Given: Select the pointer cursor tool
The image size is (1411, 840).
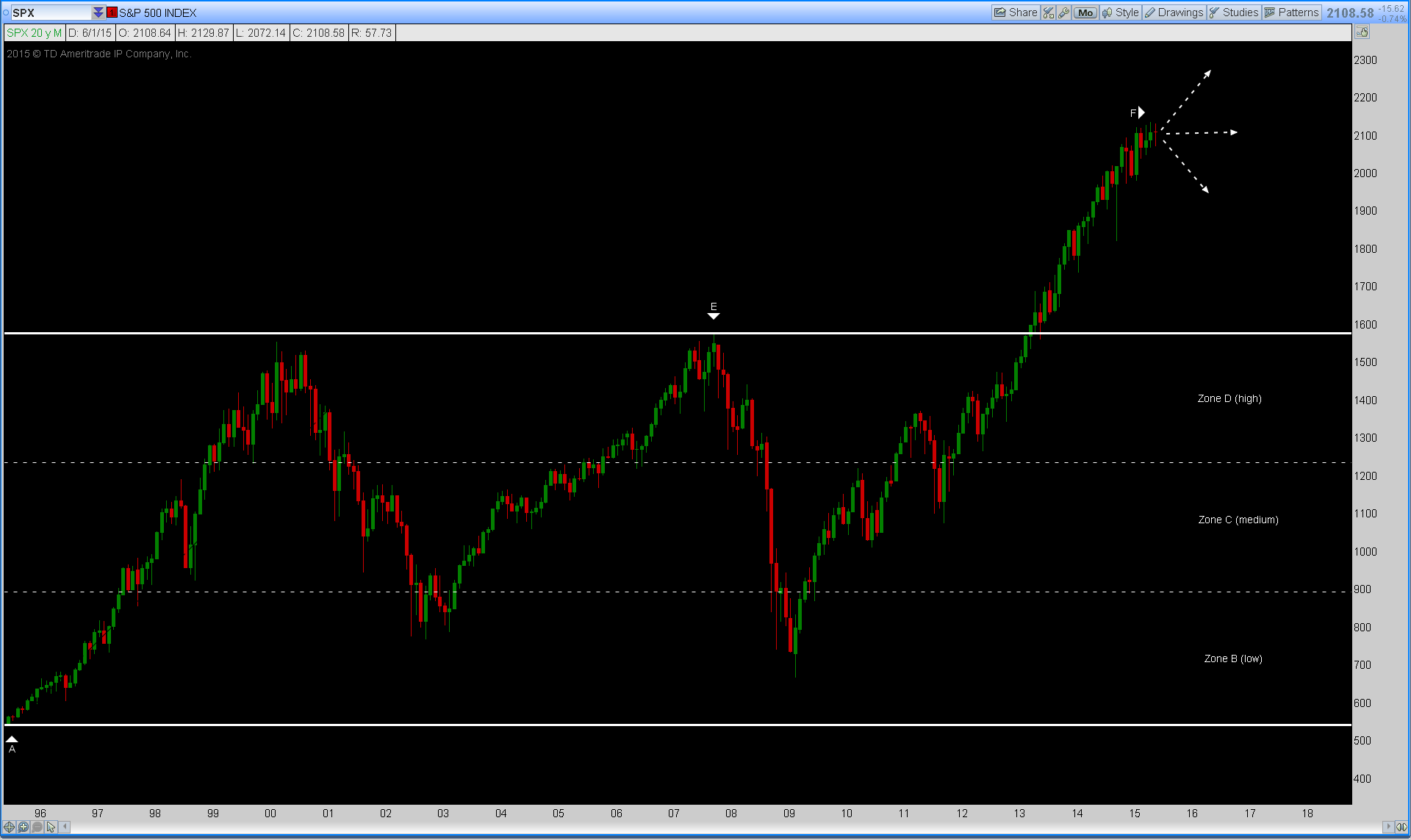Looking at the screenshot, I should 51,827.
